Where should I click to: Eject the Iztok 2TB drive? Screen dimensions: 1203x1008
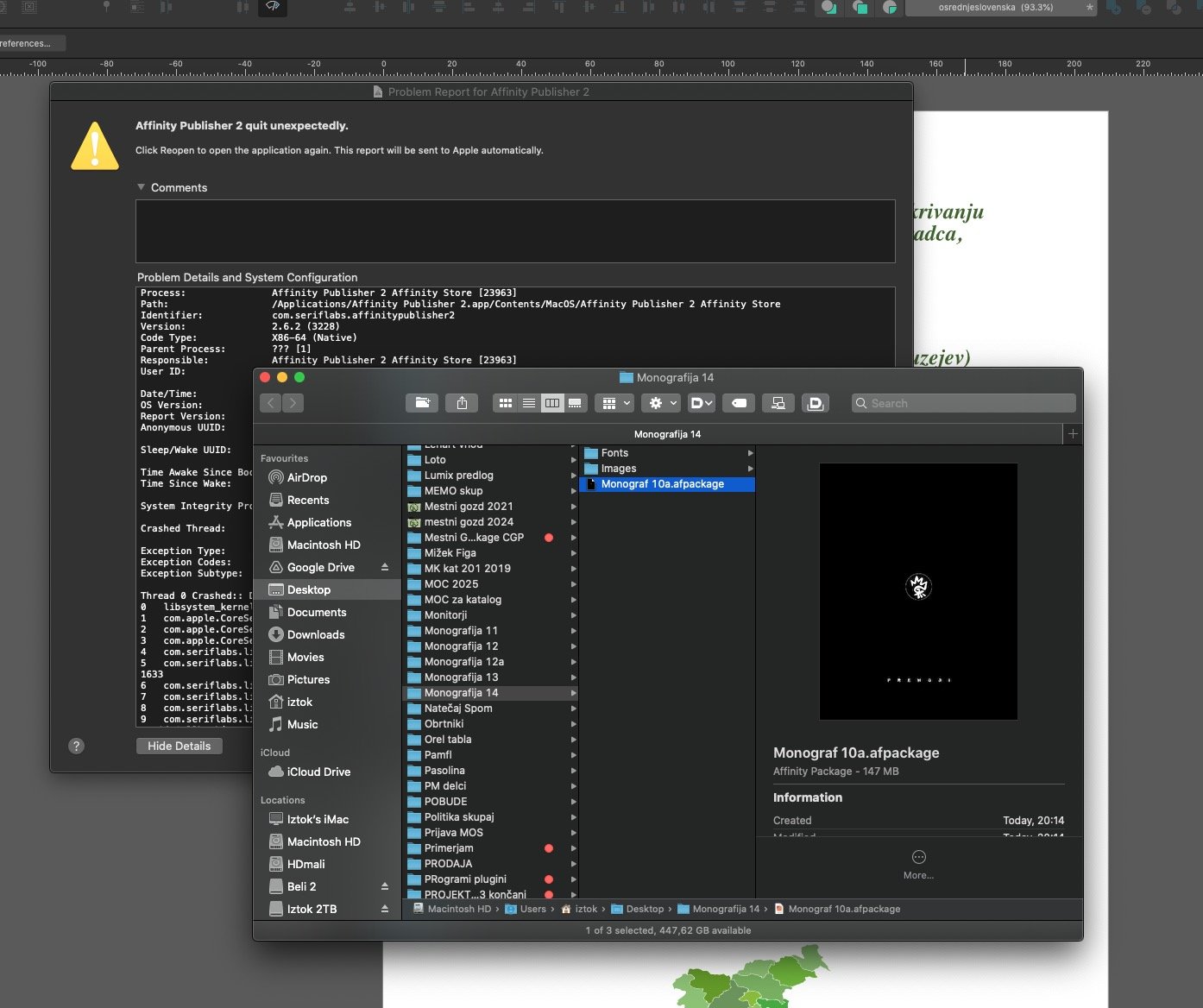tap(385, 909)
